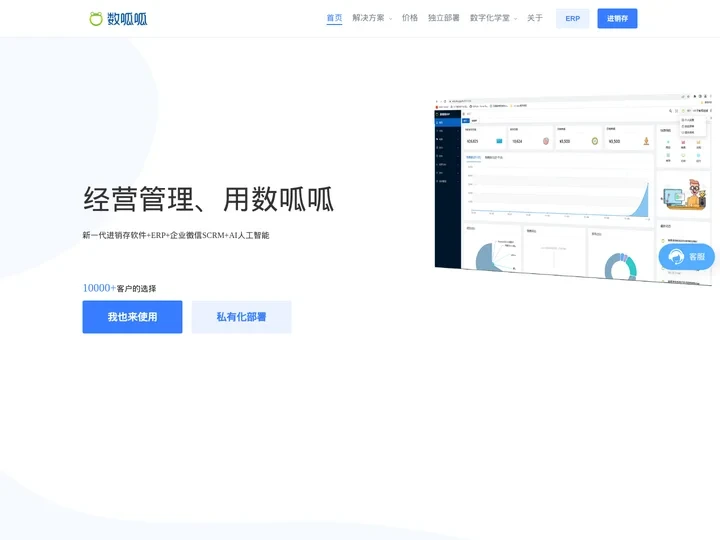This screenshot has height=540, width=720.
Task: Click the 经营管理、用数呱呱 headline
Action: click(208, 199)
